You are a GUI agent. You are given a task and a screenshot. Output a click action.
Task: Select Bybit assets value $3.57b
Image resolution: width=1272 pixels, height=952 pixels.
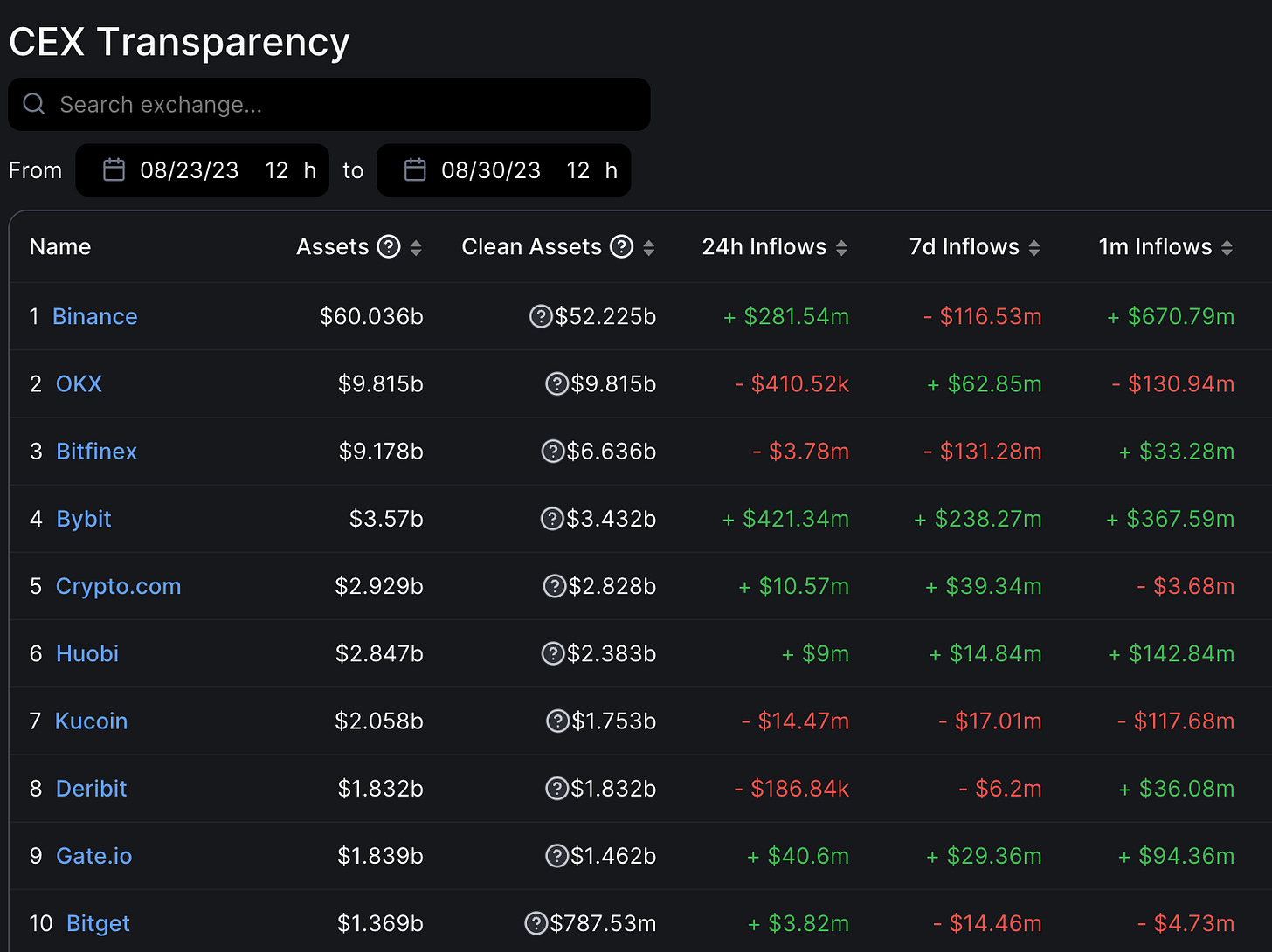coord(386,519)
